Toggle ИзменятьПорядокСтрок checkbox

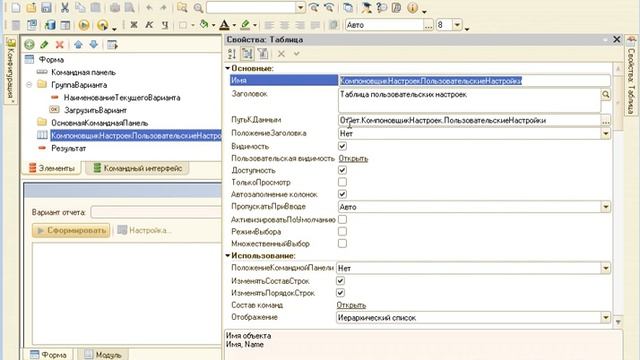tap(340, 293)
